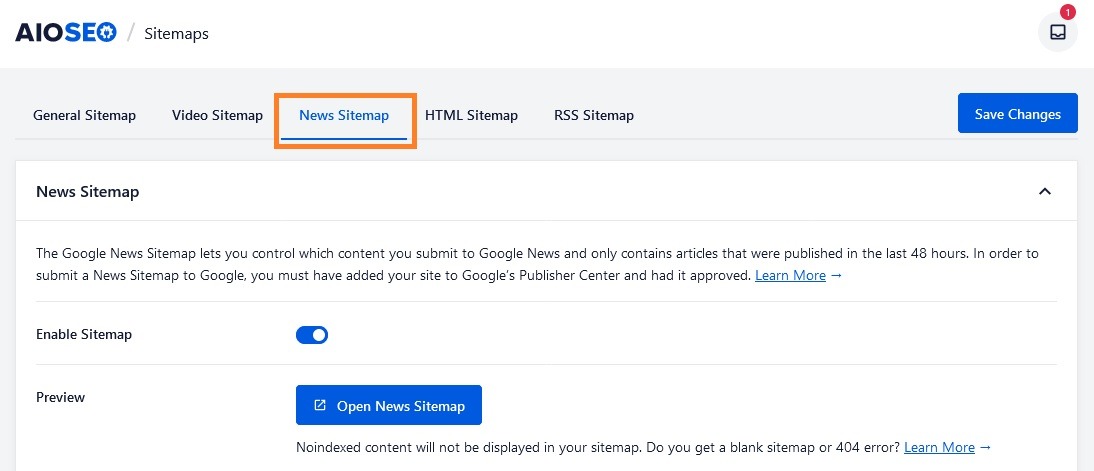
Task: Click the gear icon inside AIOSEO logo
Action: tap(103, 33)
